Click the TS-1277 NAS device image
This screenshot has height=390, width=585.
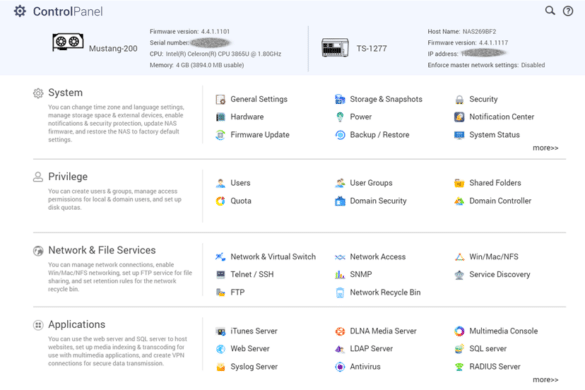335,48
